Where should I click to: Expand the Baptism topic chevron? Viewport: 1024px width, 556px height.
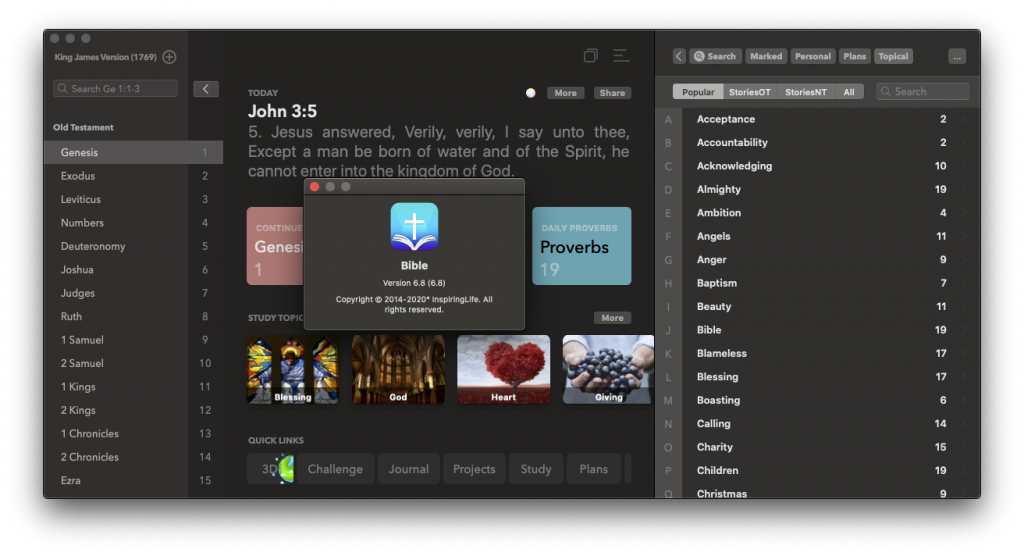(963, 283)
